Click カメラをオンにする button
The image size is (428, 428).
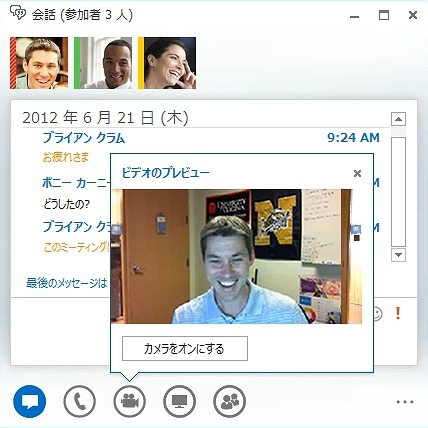(x=185, y=349)
